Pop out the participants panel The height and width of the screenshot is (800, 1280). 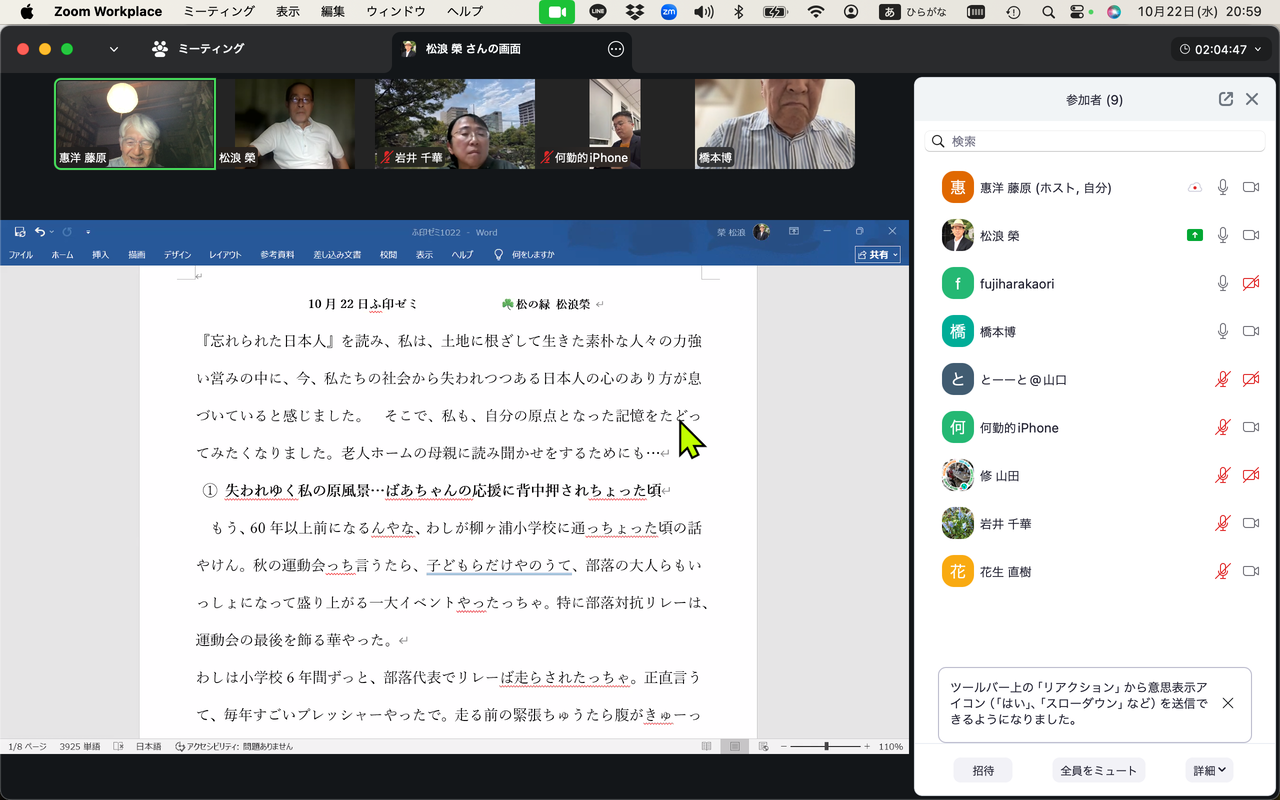1226,100
